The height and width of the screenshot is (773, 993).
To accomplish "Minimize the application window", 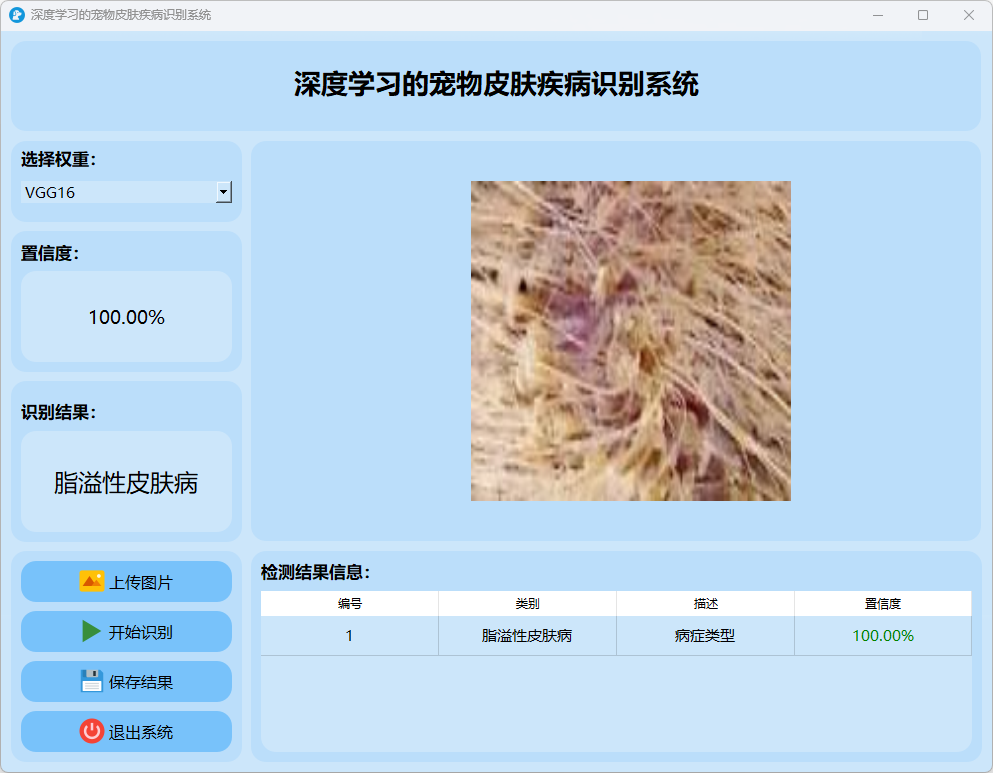I will click(877, 15).
